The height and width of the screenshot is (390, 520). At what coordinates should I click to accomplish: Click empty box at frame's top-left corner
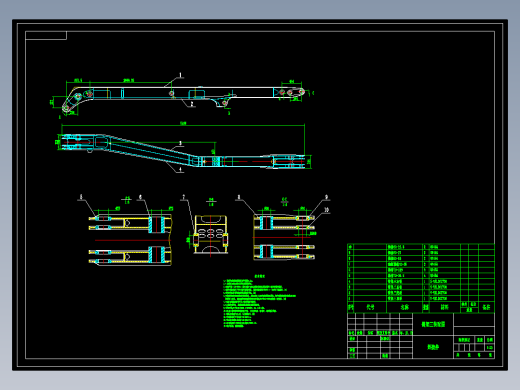click(46, 35)
